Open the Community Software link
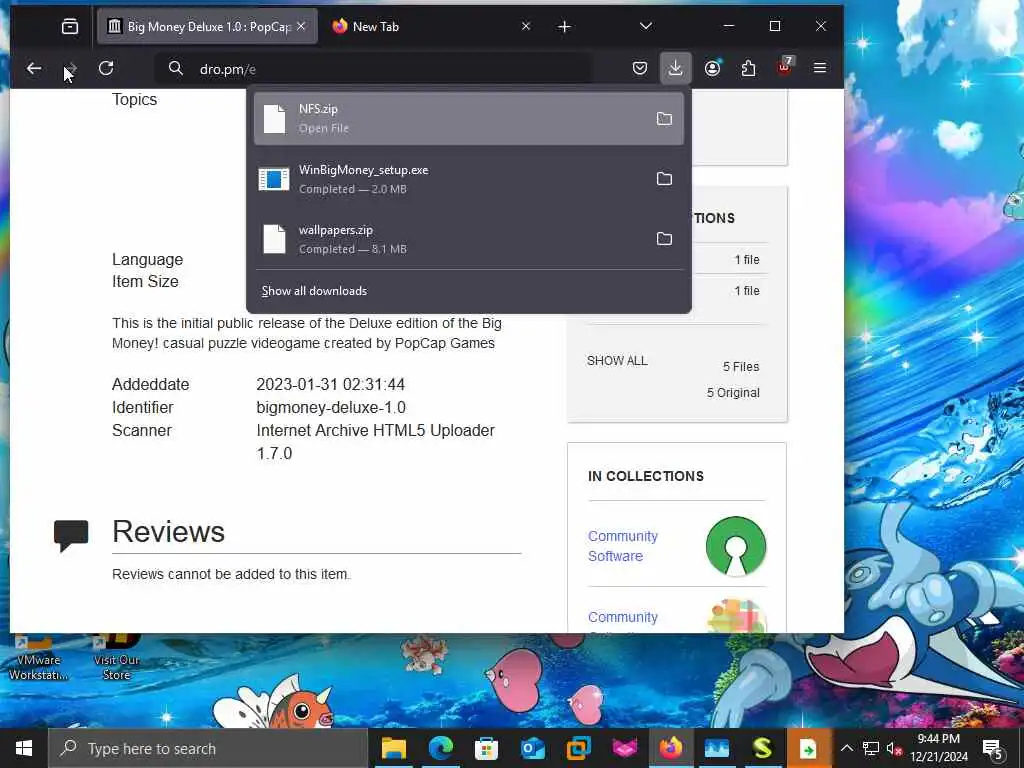 tap(622, 546)
